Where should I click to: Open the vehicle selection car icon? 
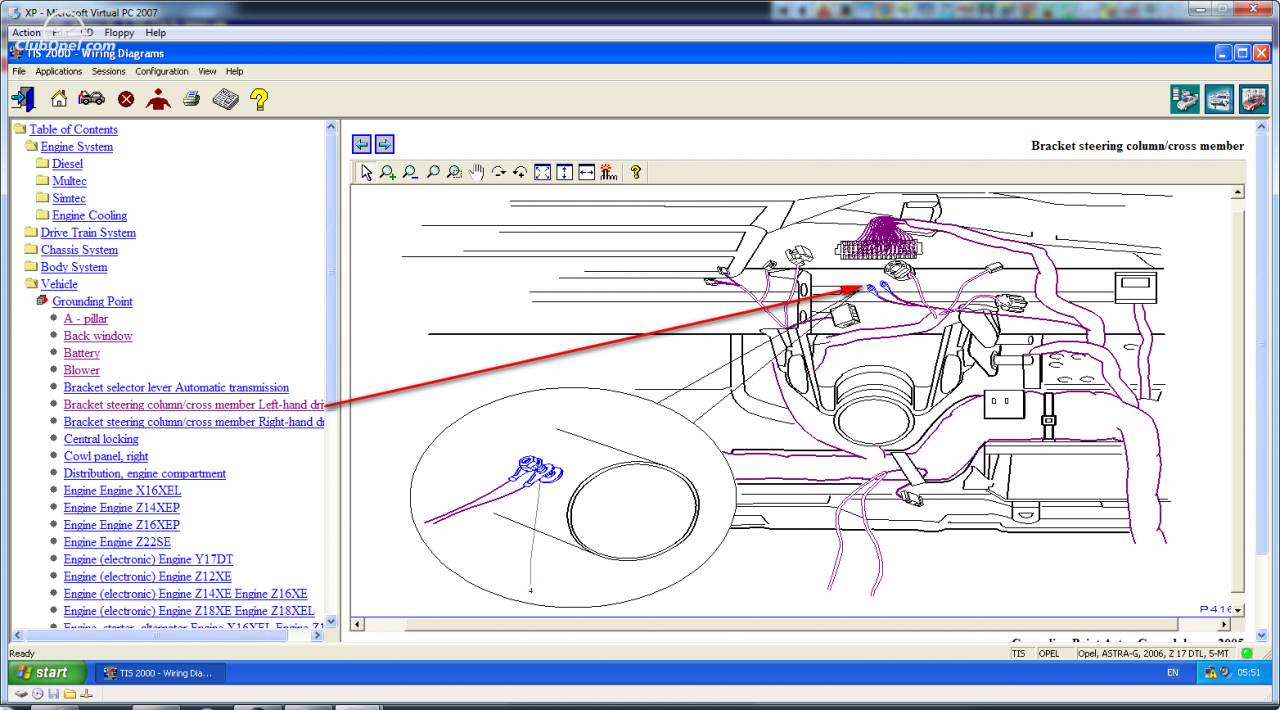click(92, 99)
